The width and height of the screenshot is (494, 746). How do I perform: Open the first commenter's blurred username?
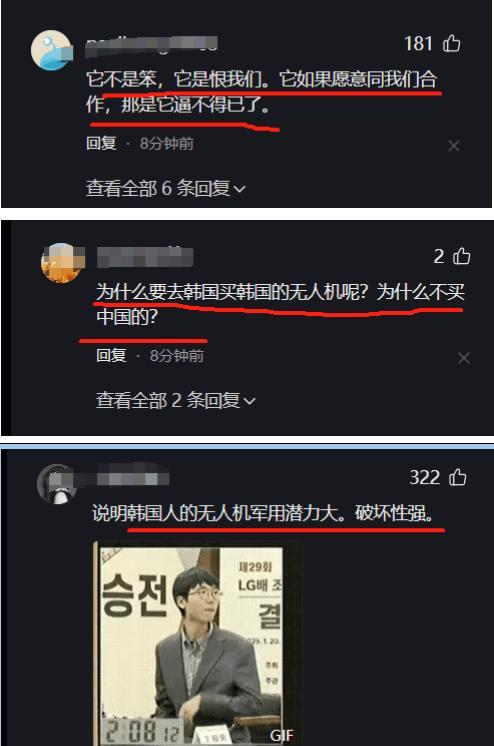click(151, 46)
